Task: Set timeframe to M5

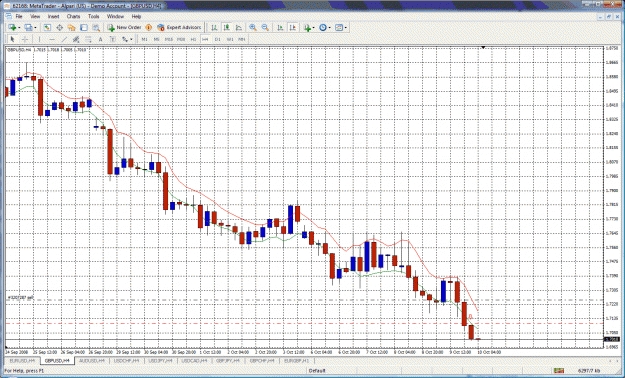Action: (x=157, y=39)
